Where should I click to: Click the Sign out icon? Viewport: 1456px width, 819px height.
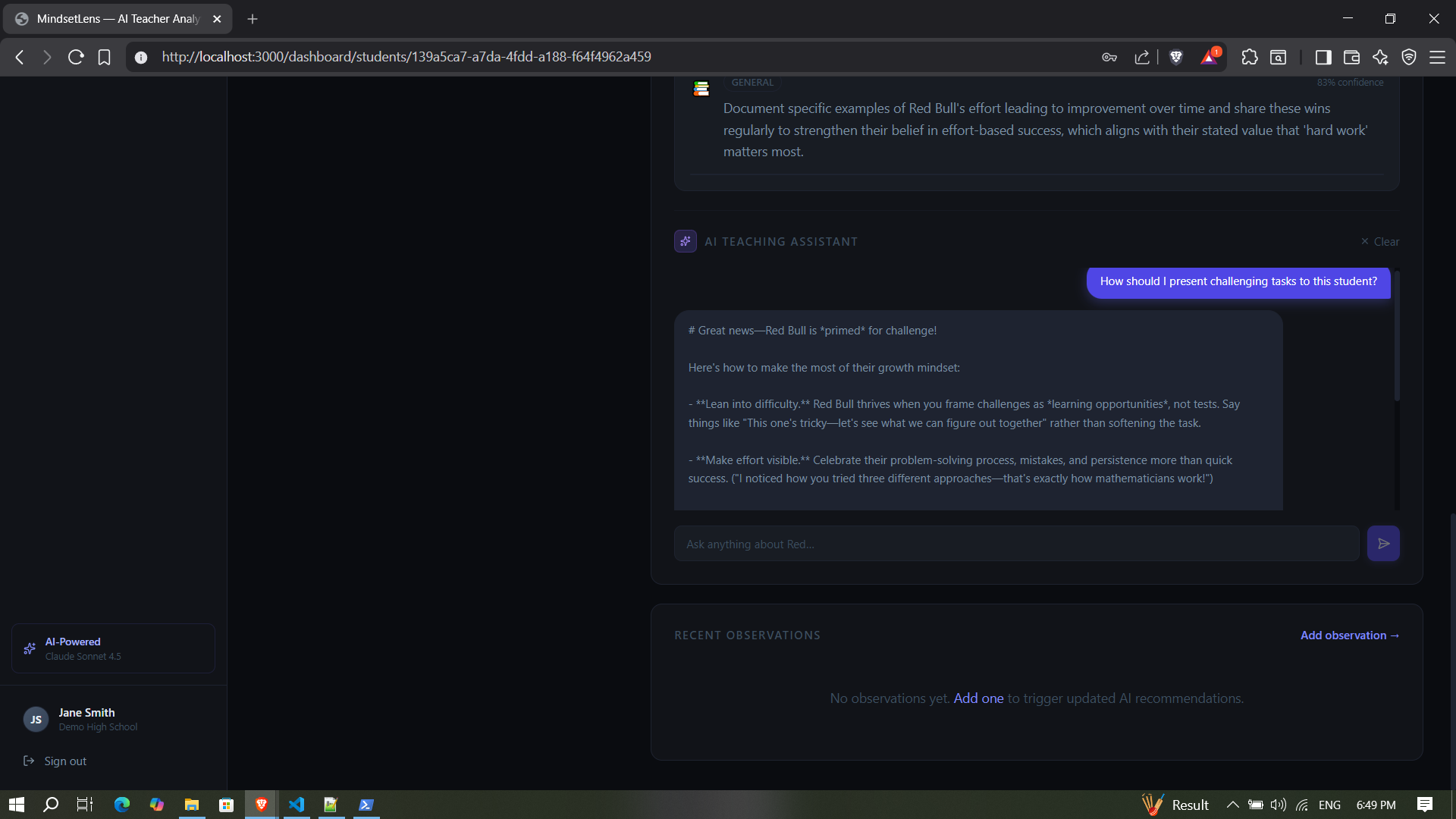click(x=29, y=761)
